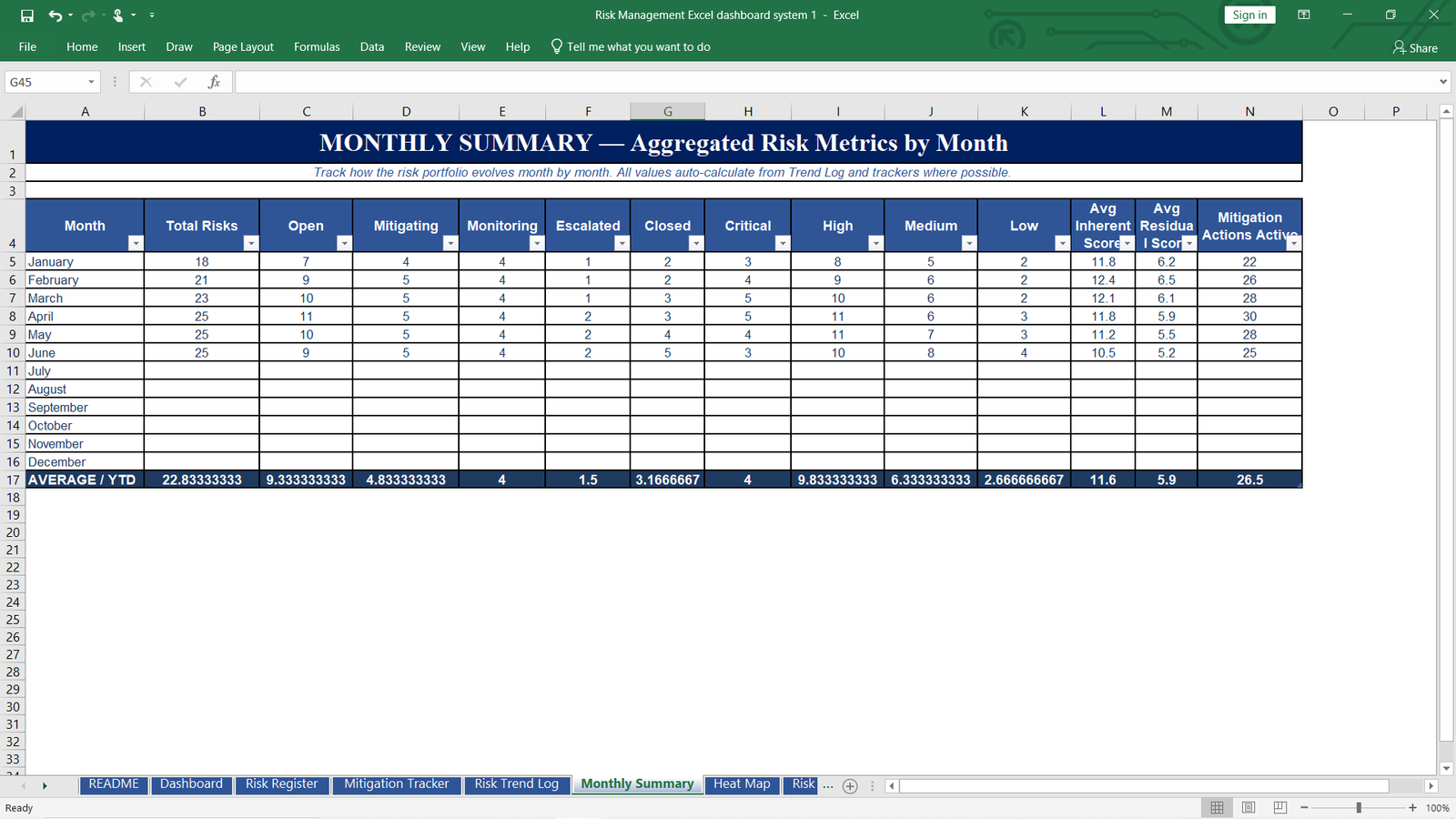This screenshot has height=819, width=1456.
Task: Click the Enter checkmark icon in formula bar
Action: [x=180, y=82]
